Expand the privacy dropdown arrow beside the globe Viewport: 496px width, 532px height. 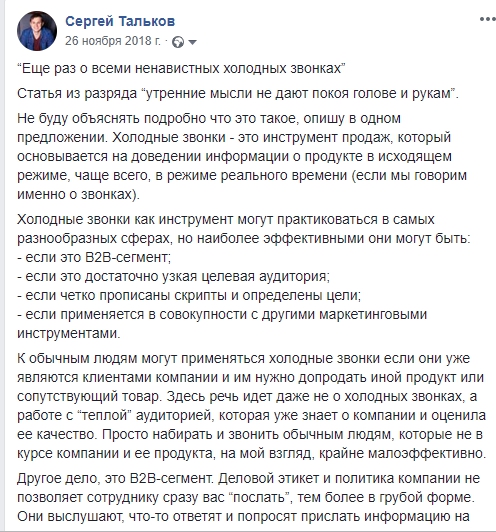(192, 42)
